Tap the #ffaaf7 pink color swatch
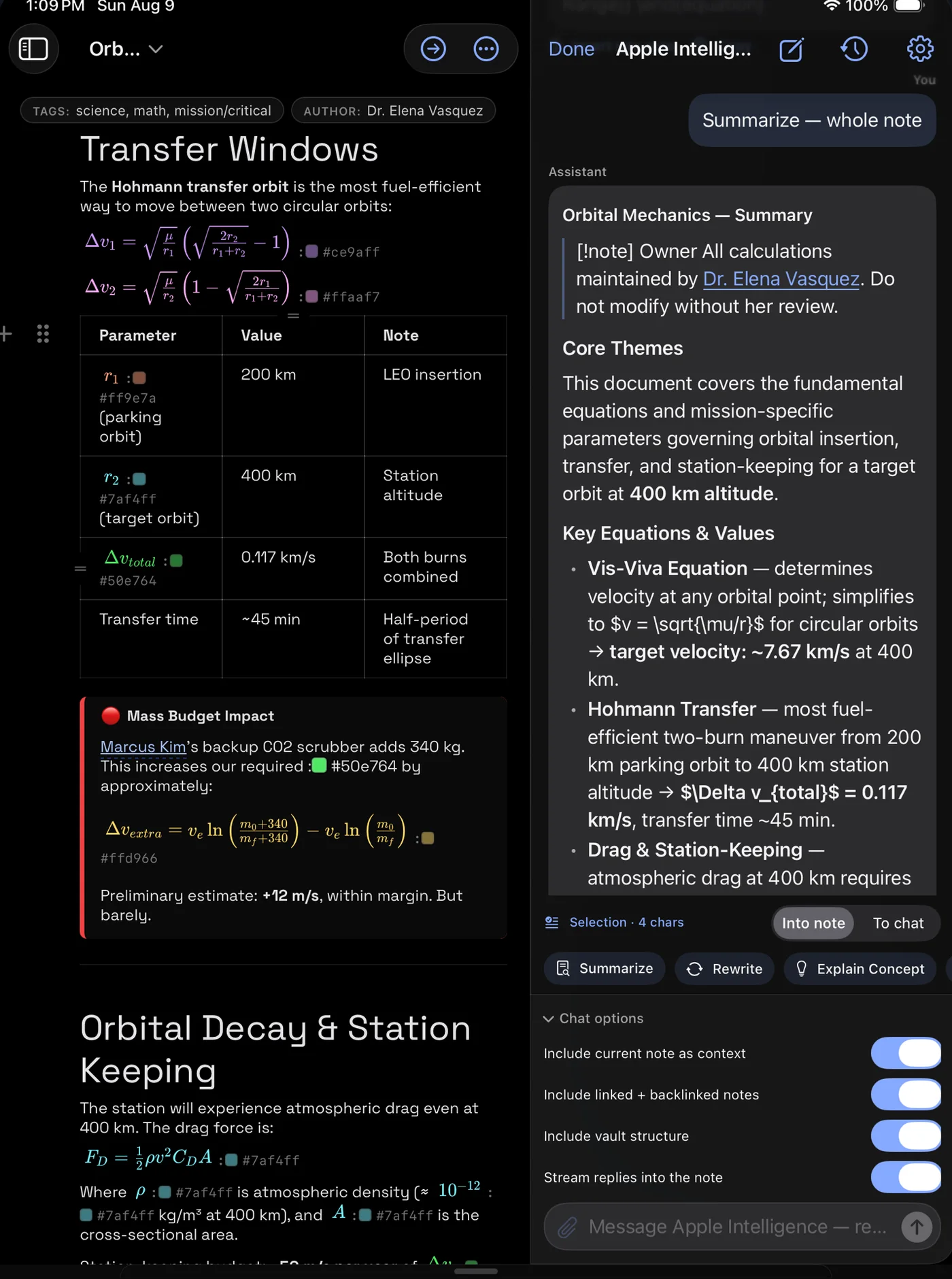952x1279 pixels. coord(311,297)
